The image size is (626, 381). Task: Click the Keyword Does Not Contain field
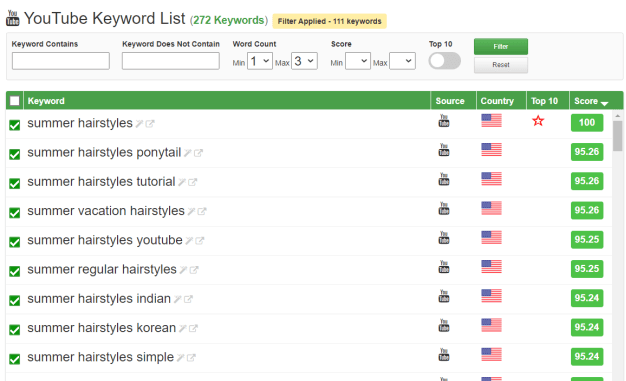tap(171, 61)
